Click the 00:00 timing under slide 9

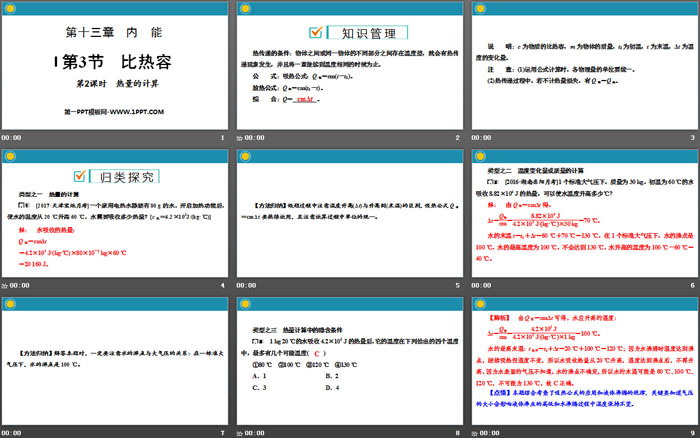point(490,433)
